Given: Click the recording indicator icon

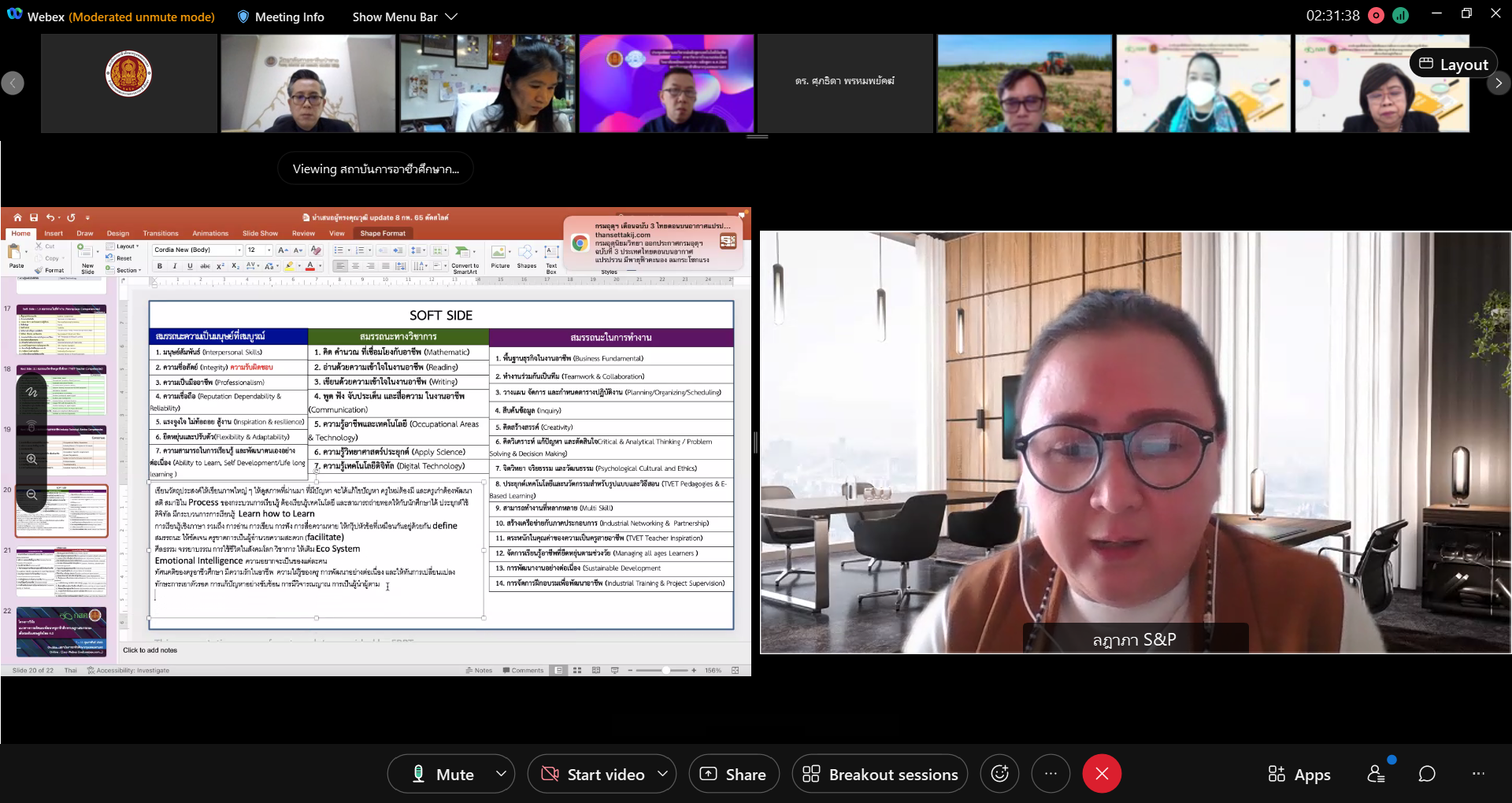Looking at the screenshot, I should pyautogui.click(x=1376, y=15).
